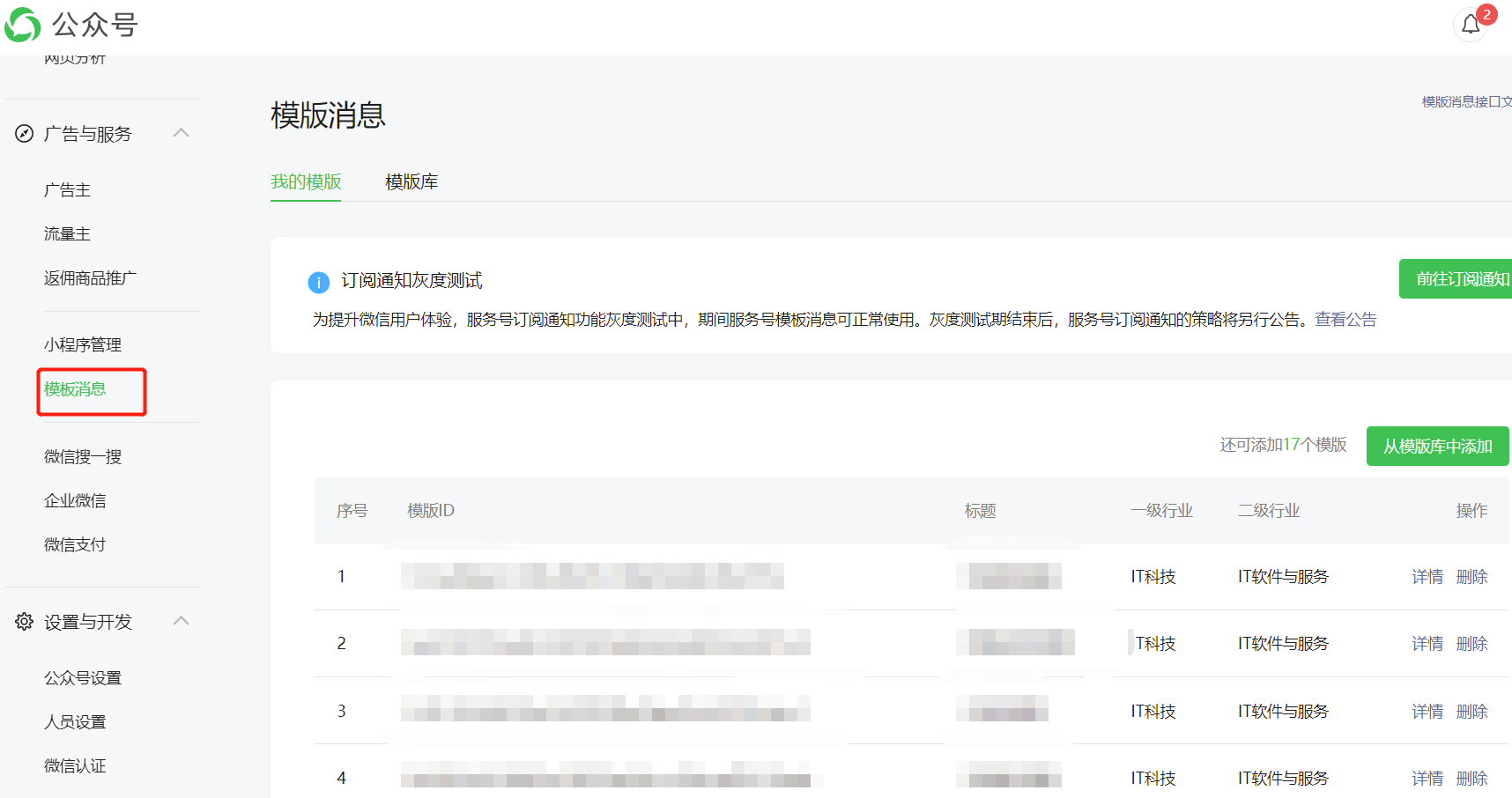The height and width of the screenshot is (798, 1512).
Task: Open 公众号设置 in the sidebar
Action: coord(84,677)
